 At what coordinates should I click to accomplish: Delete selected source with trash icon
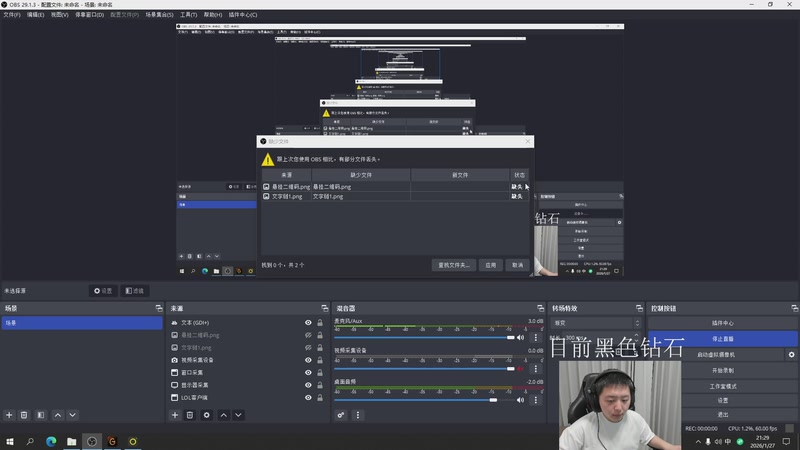(190, 415)
